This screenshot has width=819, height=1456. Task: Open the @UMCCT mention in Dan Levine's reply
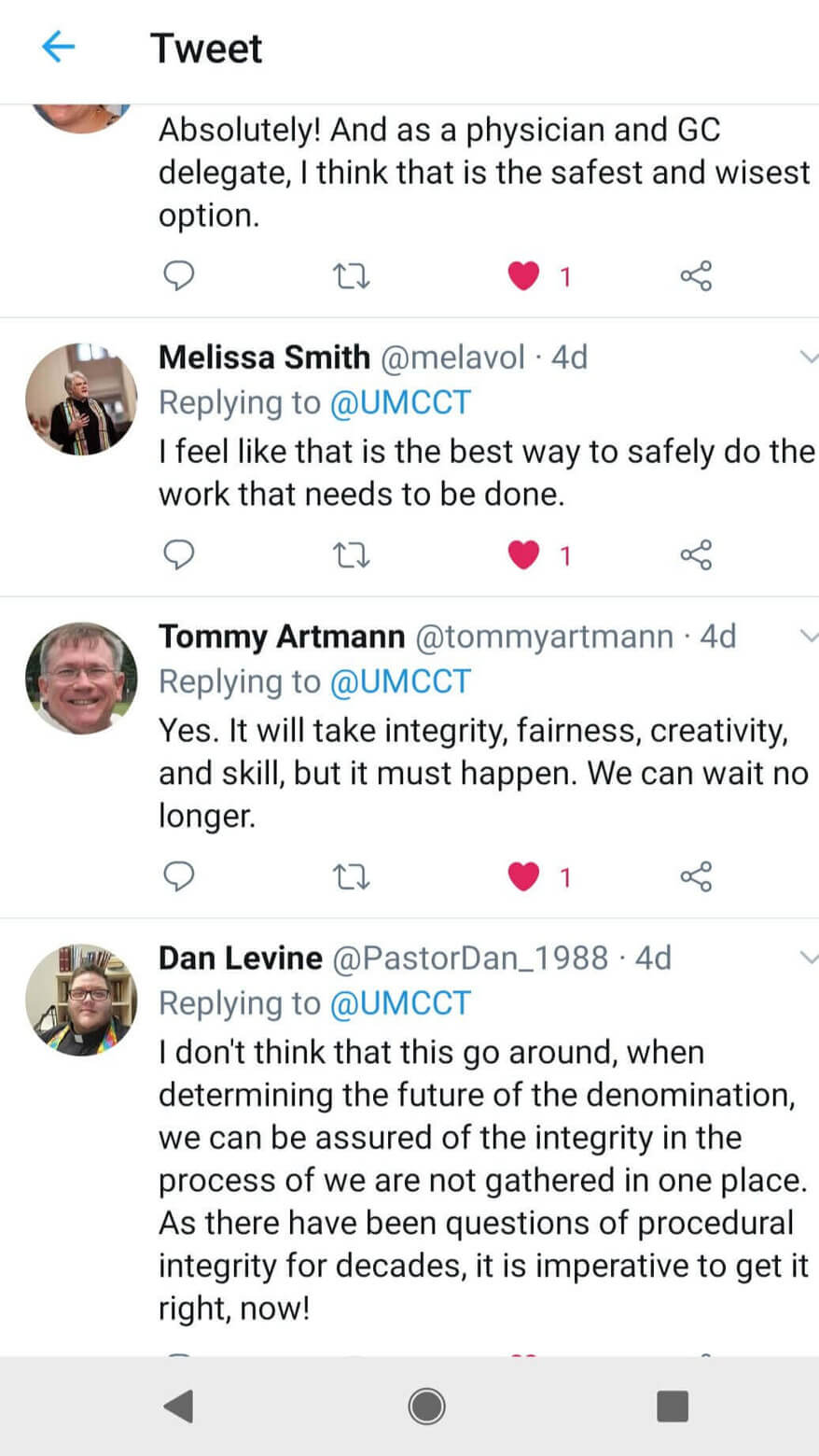pos(401,1003)
